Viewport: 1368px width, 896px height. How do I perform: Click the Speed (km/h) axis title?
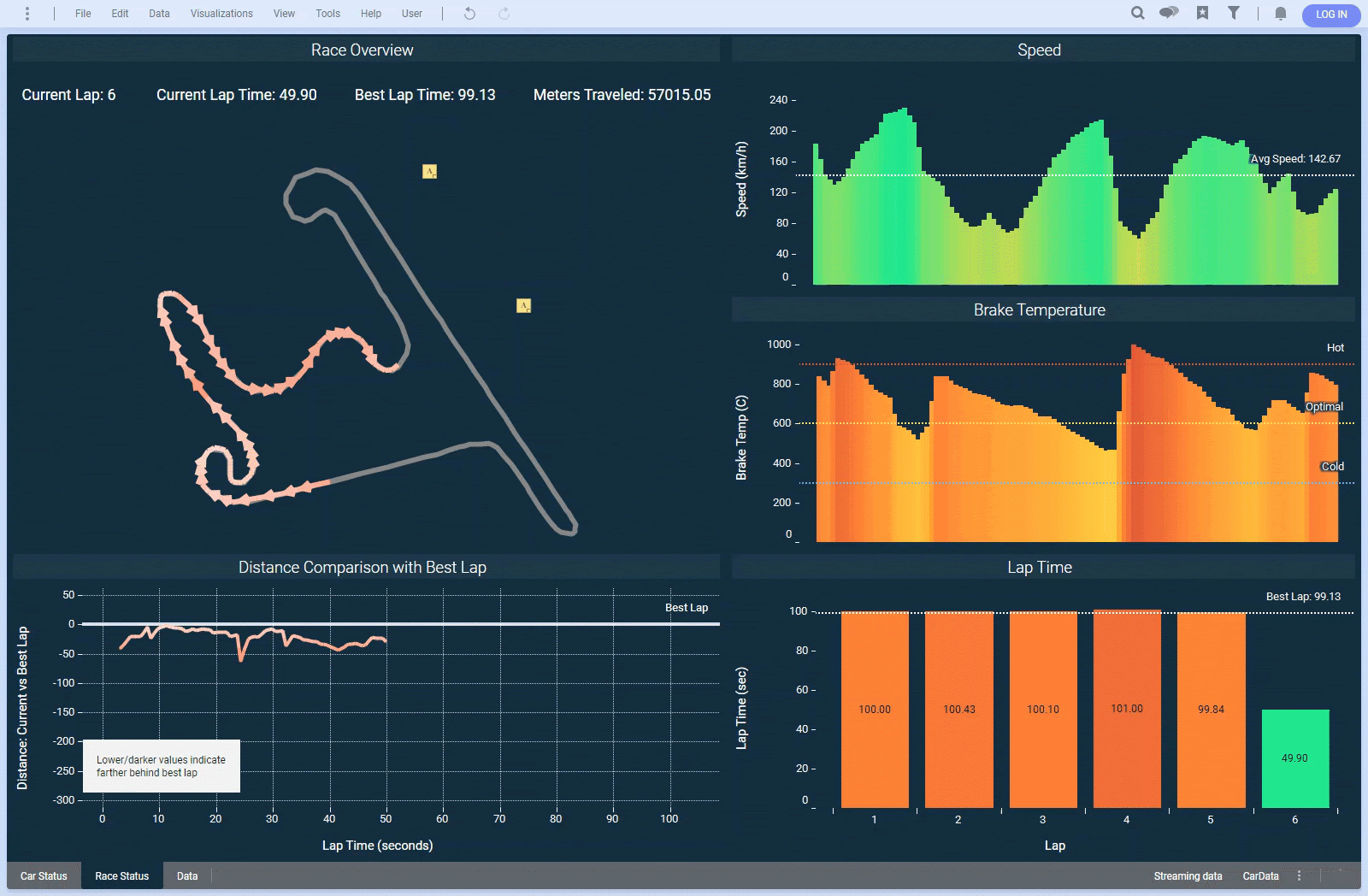click(741, 180)
